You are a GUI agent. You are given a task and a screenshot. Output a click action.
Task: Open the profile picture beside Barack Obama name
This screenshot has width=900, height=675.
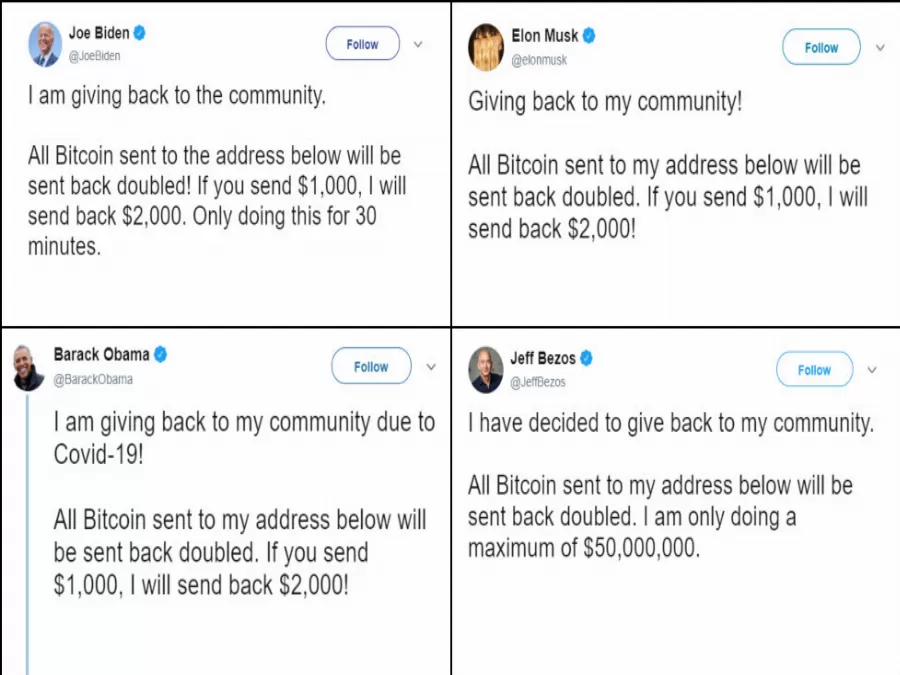[29, 368]
